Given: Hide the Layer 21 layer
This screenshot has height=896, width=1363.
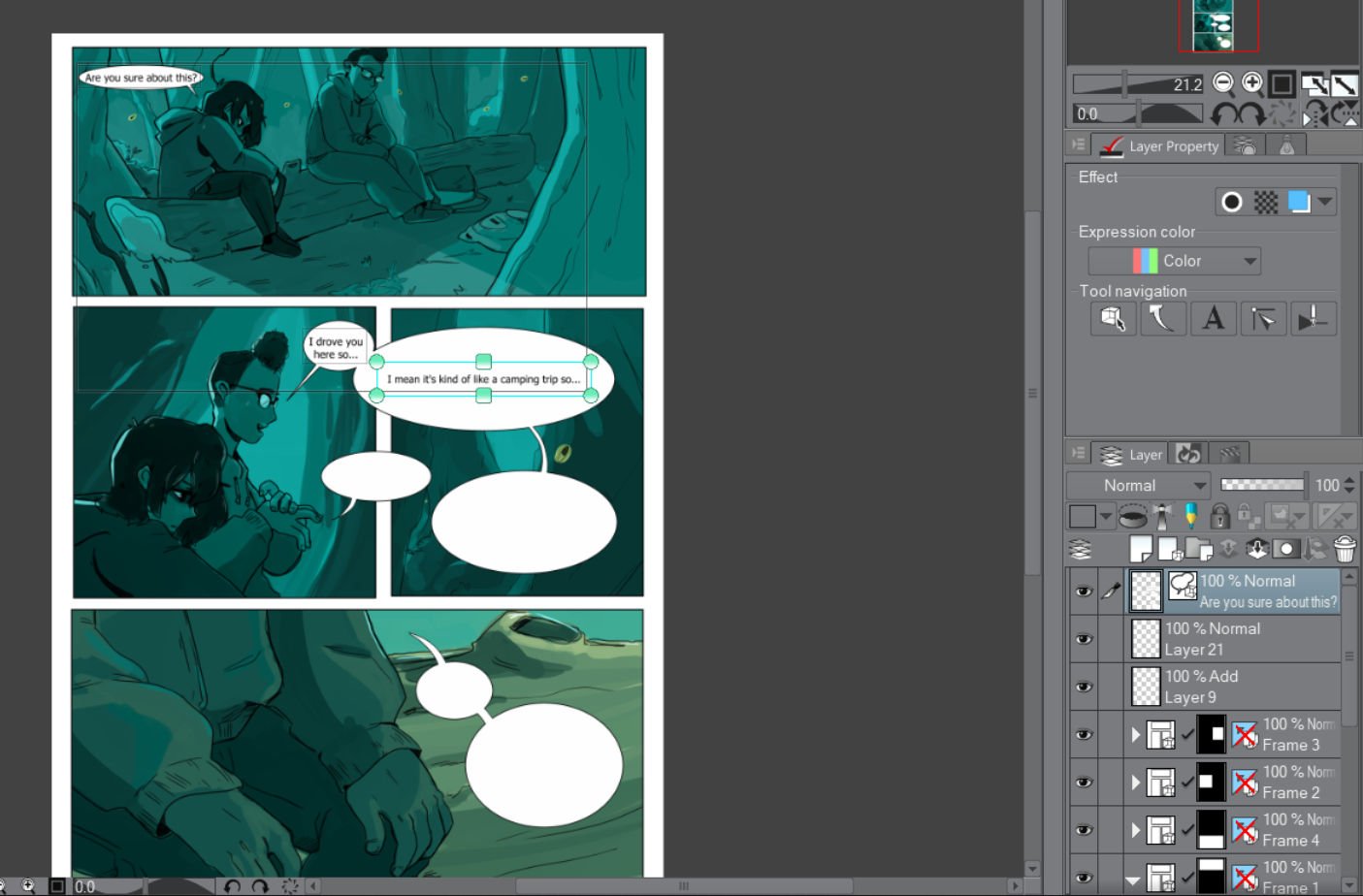Looking at the screenshot, I should tap(1084, 638).
